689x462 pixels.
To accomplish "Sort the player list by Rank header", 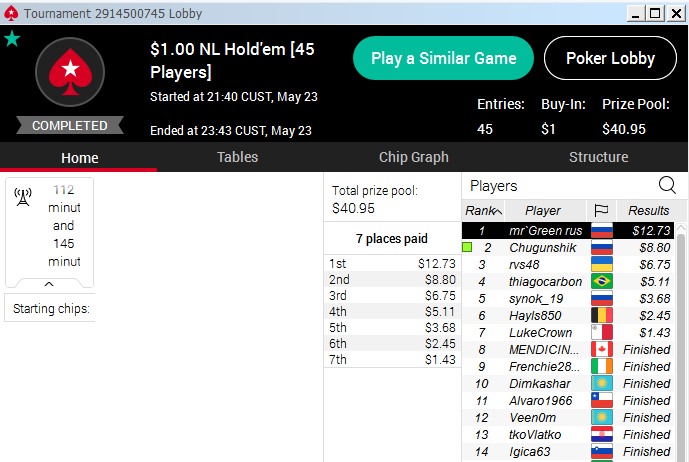I will coord(483,211).
